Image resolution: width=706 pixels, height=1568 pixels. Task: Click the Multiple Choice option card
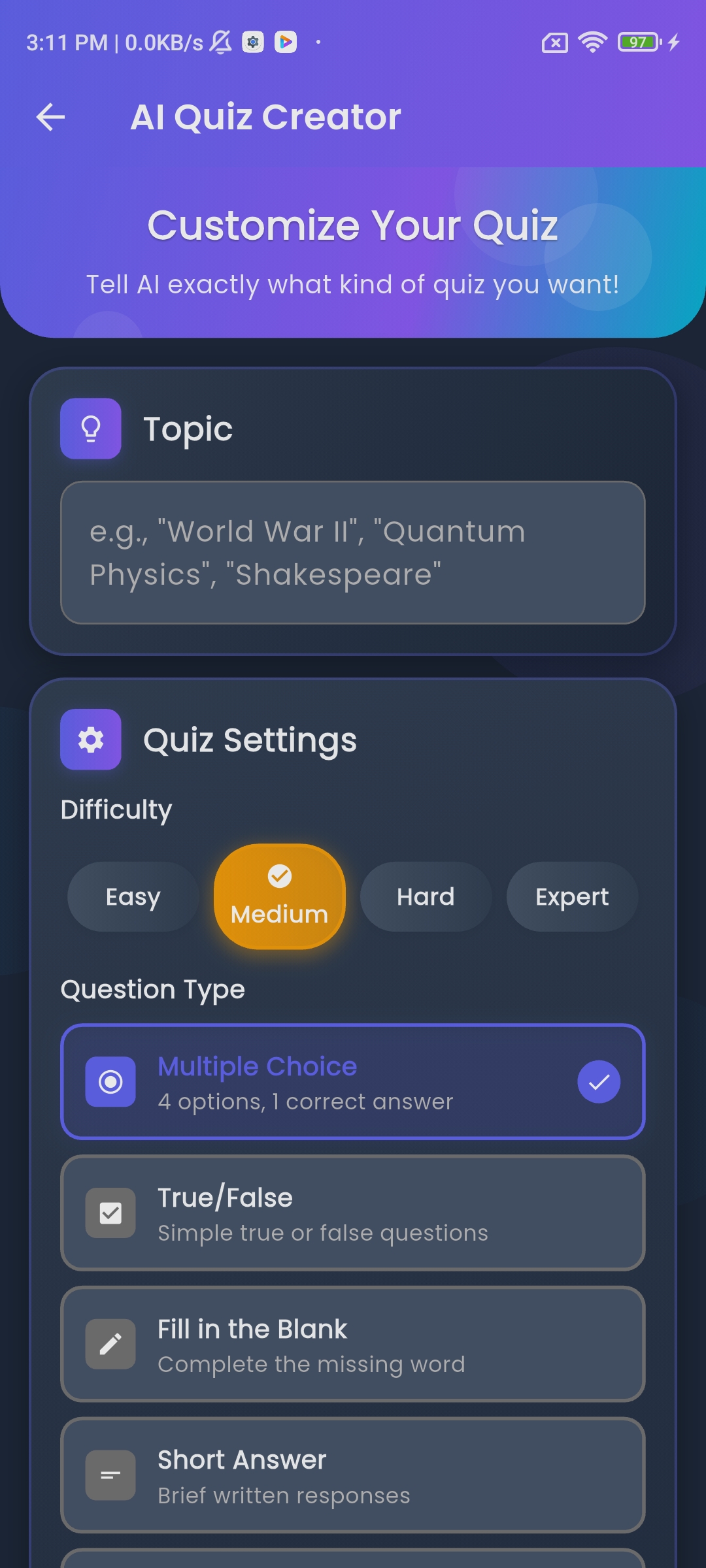click(x=353, y=1081)
